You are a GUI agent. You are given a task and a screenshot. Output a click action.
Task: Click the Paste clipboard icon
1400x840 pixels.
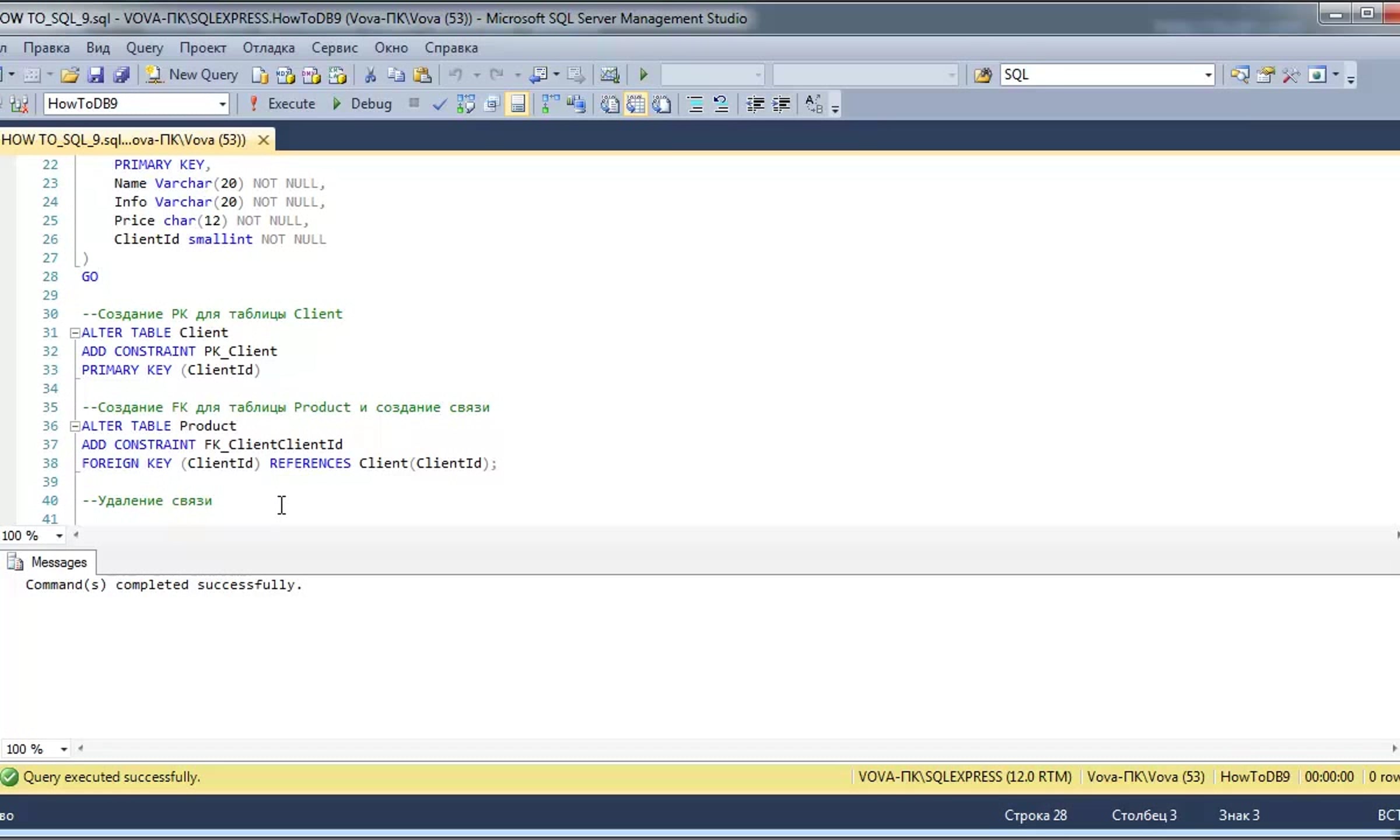pos(422,75)
